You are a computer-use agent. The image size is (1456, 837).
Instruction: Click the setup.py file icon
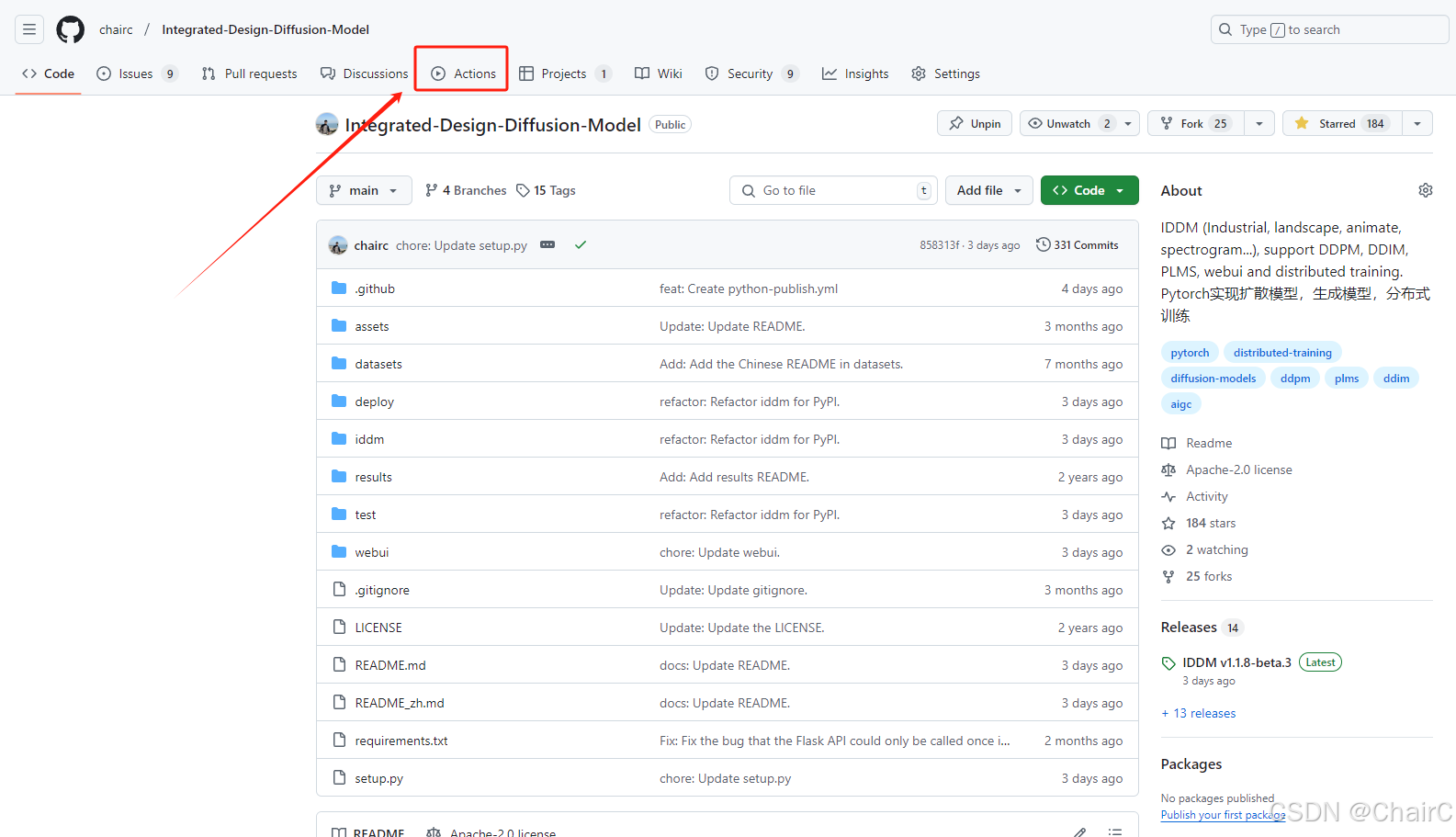[x=339, y=778]
